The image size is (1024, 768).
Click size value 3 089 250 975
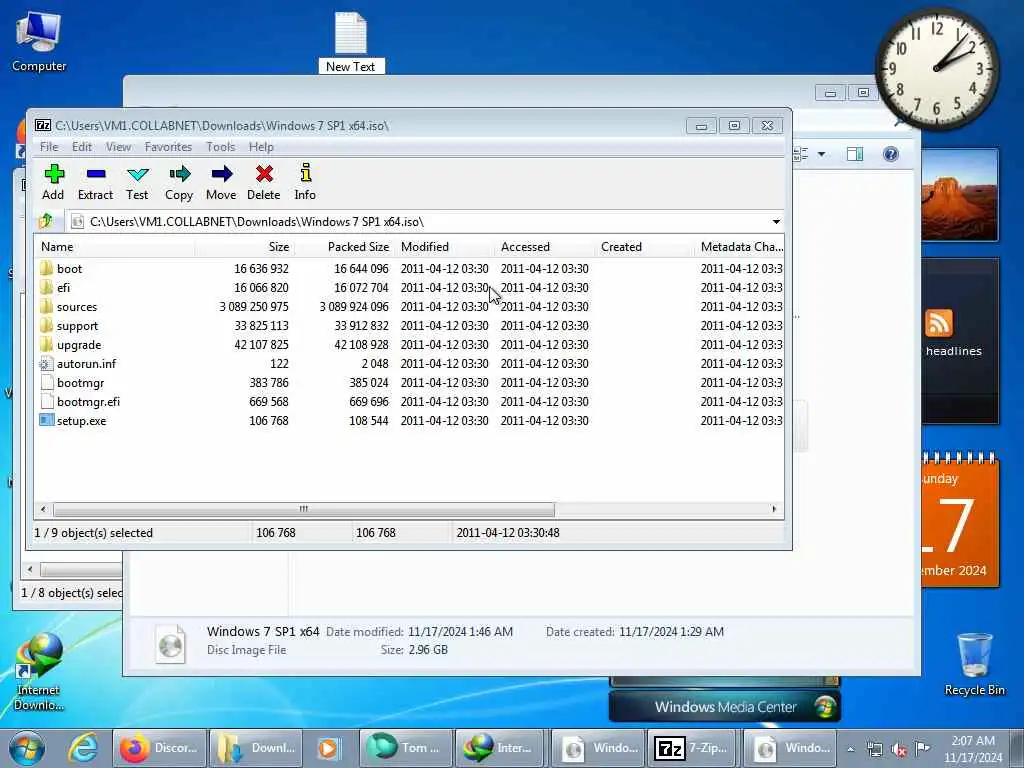click(x=253, y=306)
